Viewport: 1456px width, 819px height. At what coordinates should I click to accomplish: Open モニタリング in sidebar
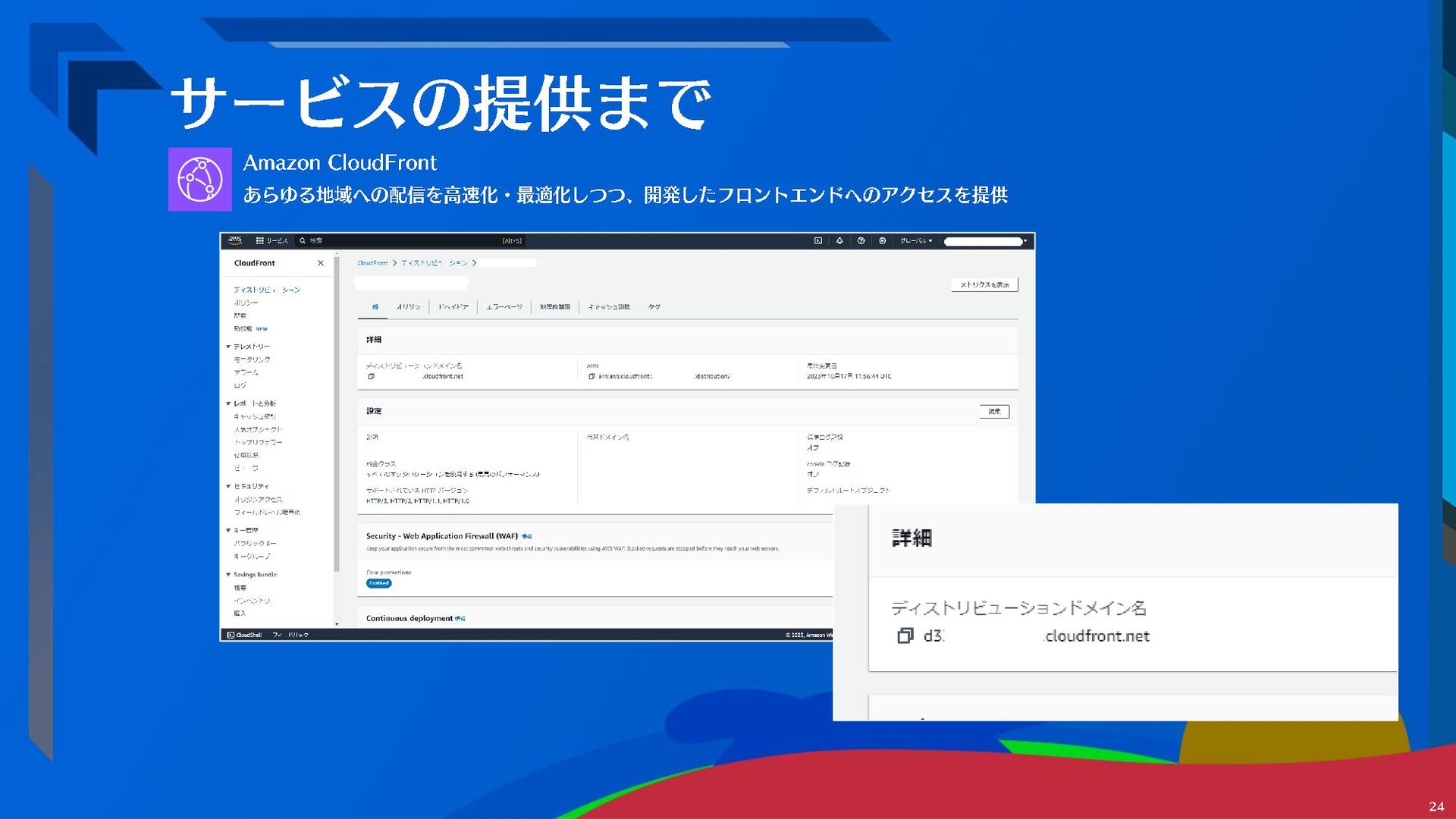click(x=252, y=359)
